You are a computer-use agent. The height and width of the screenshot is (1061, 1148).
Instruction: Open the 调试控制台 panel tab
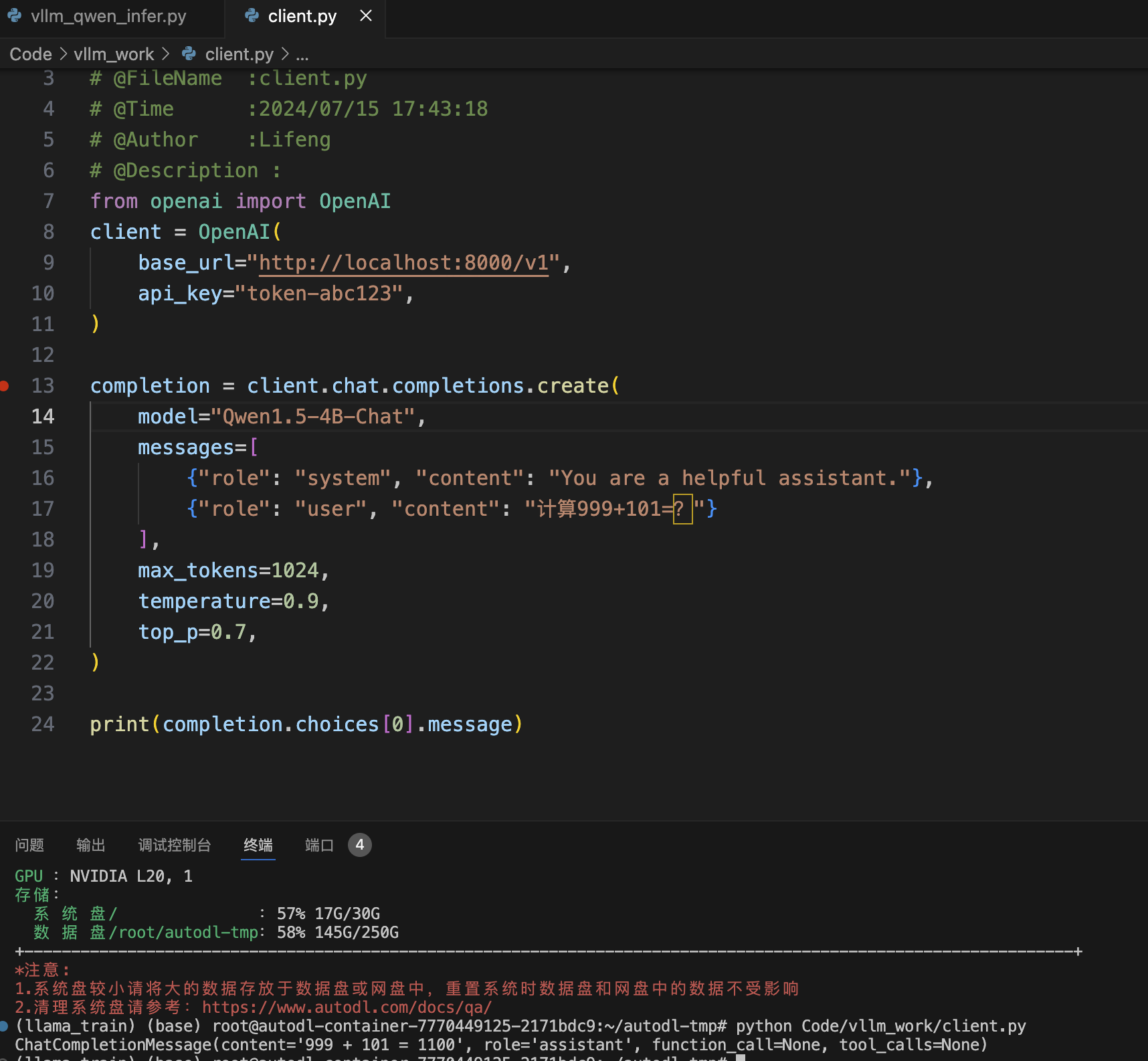click(175, 845)
